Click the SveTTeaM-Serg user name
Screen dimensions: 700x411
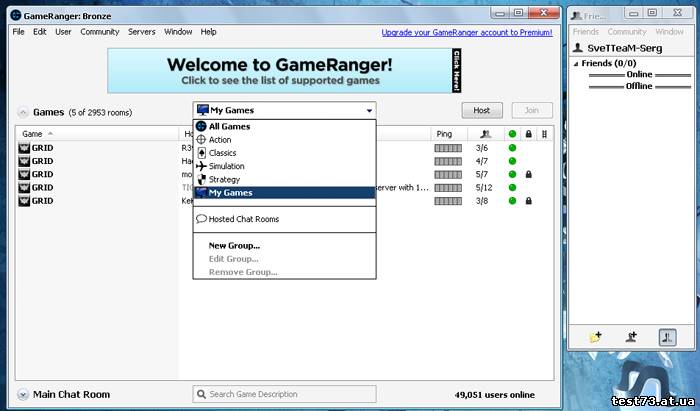625,48
